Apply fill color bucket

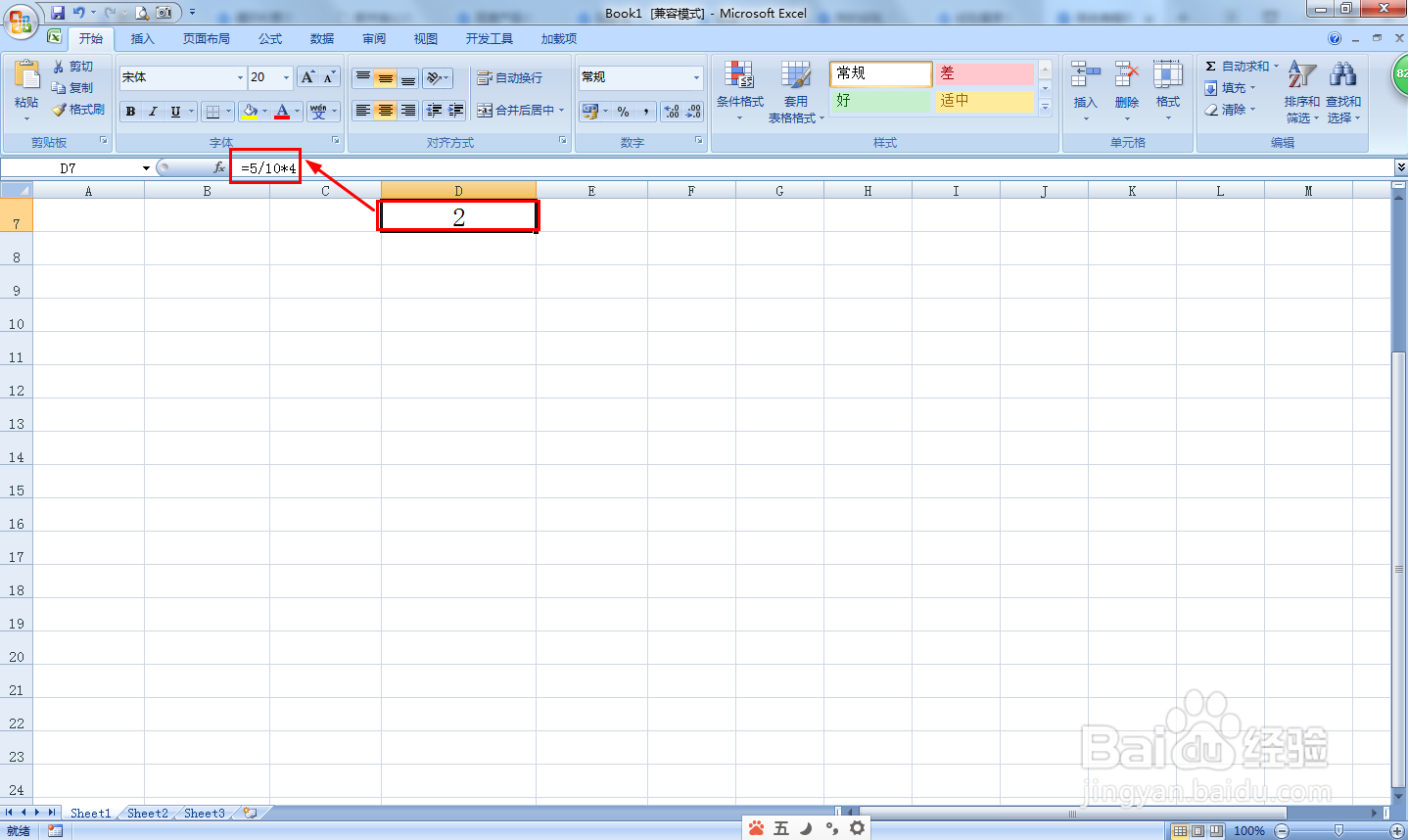pyautogui.click(x=251, y=112)
